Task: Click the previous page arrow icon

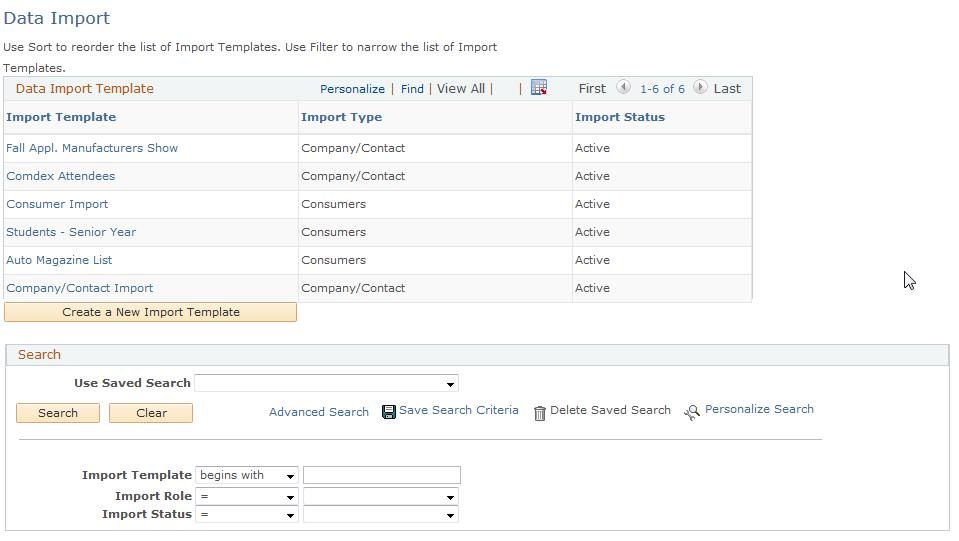Action: (x=623, y=87)
